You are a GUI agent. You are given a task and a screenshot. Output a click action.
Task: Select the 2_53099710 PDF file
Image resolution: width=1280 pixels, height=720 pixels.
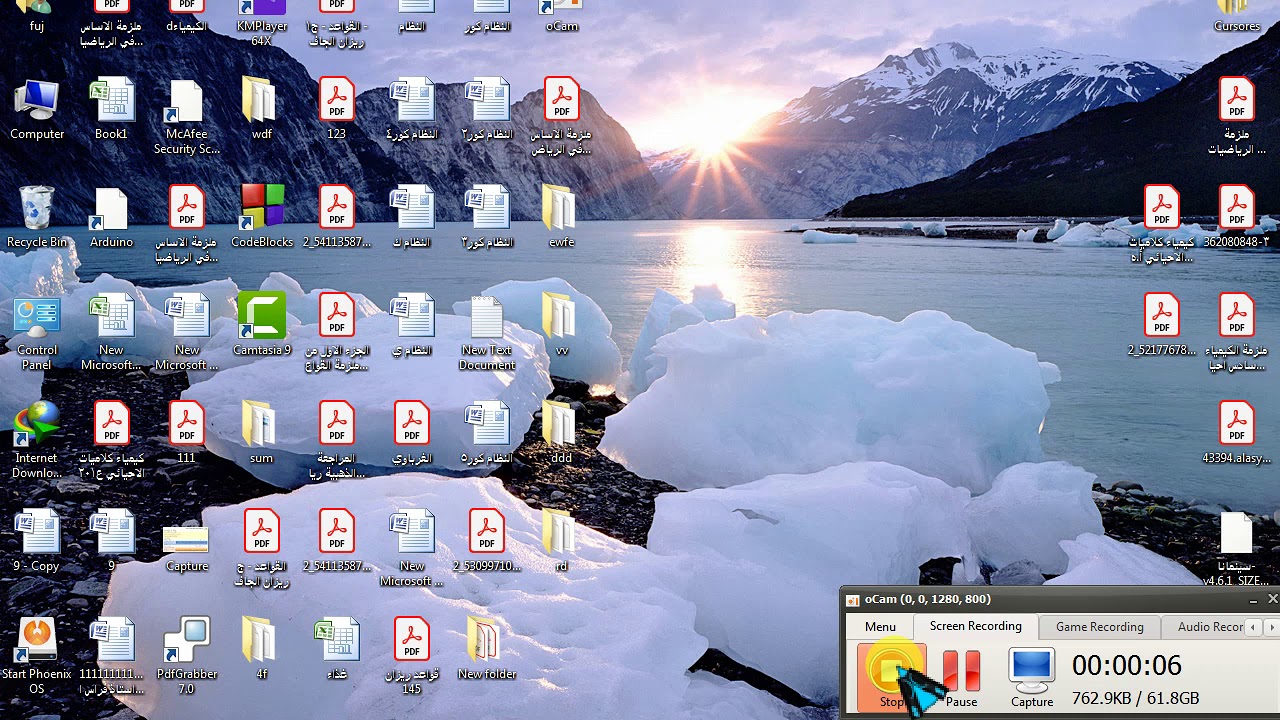487,541
